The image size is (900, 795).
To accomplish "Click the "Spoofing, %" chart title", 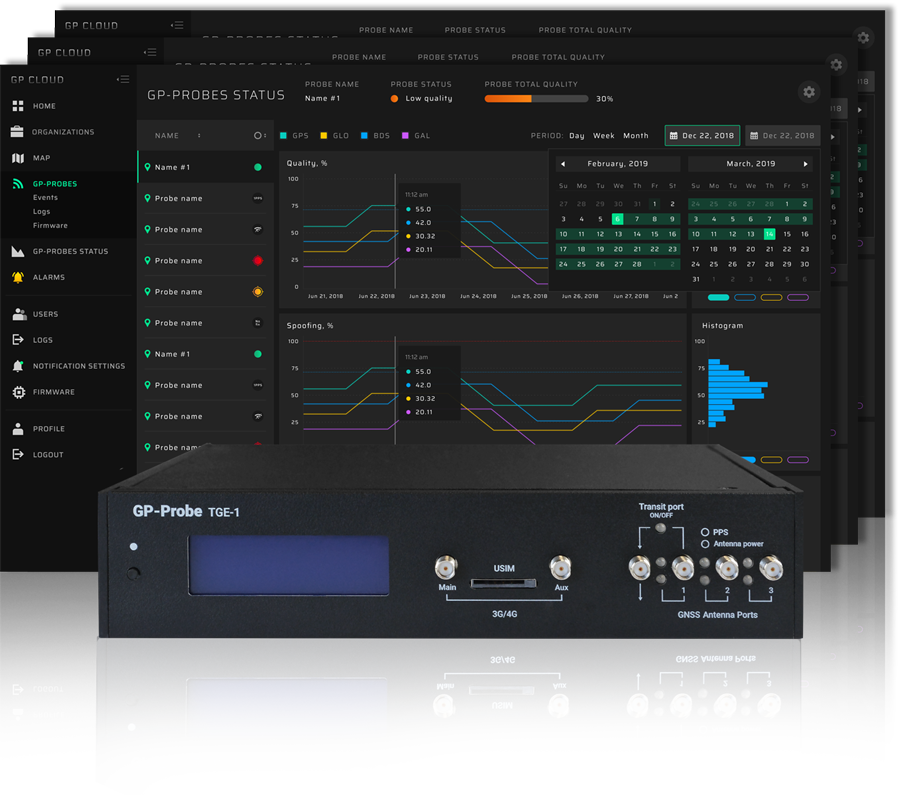I will pos(310,326).
